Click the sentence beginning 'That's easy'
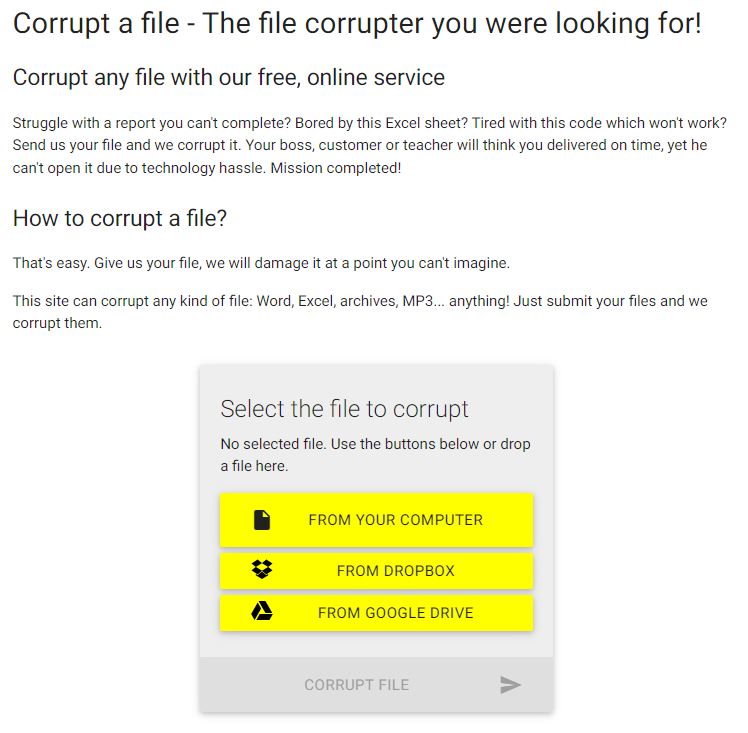 261,263
